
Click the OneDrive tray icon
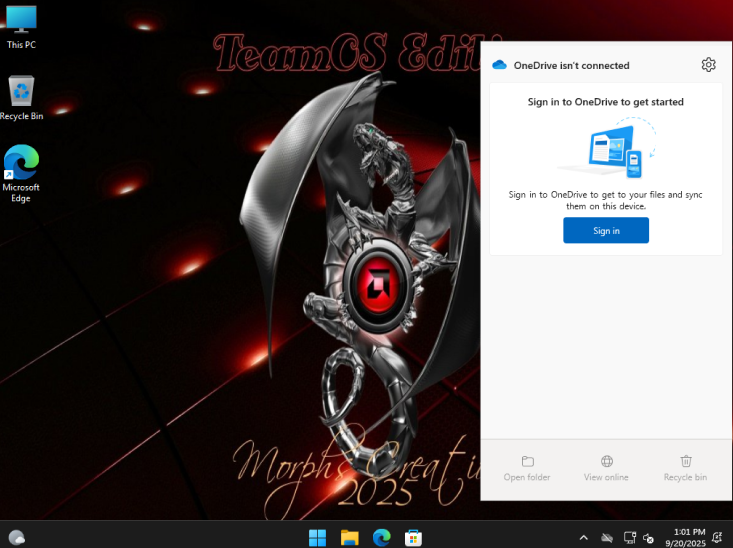click(x=607, y=538)
